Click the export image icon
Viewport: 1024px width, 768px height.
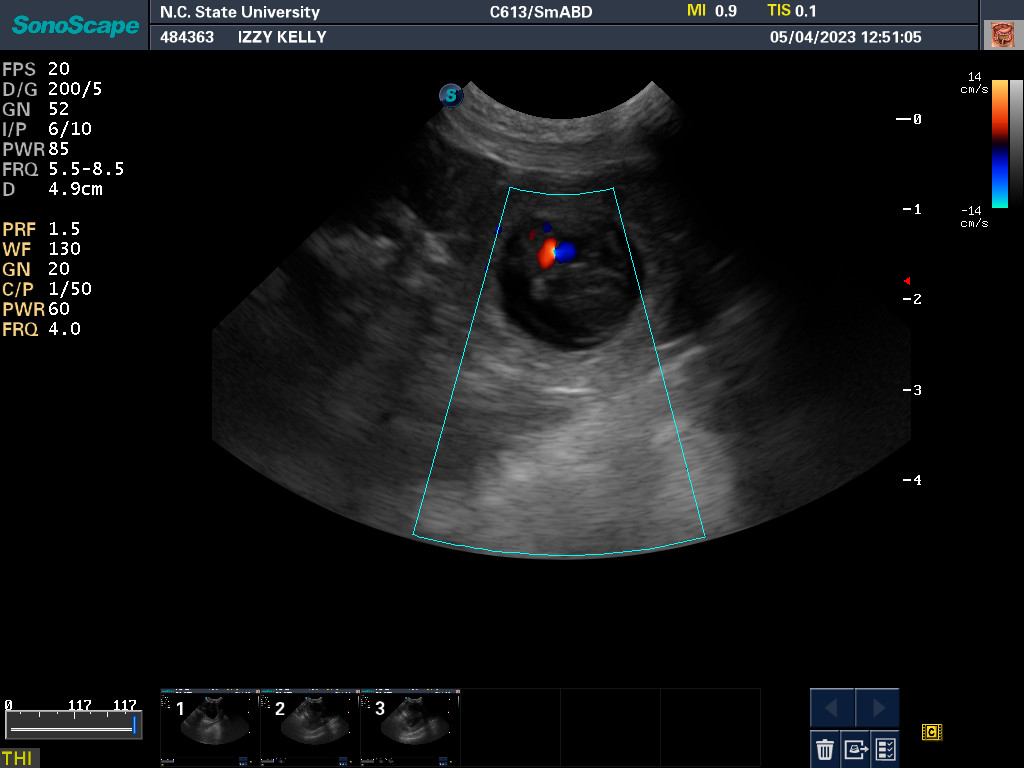(855, 748)
